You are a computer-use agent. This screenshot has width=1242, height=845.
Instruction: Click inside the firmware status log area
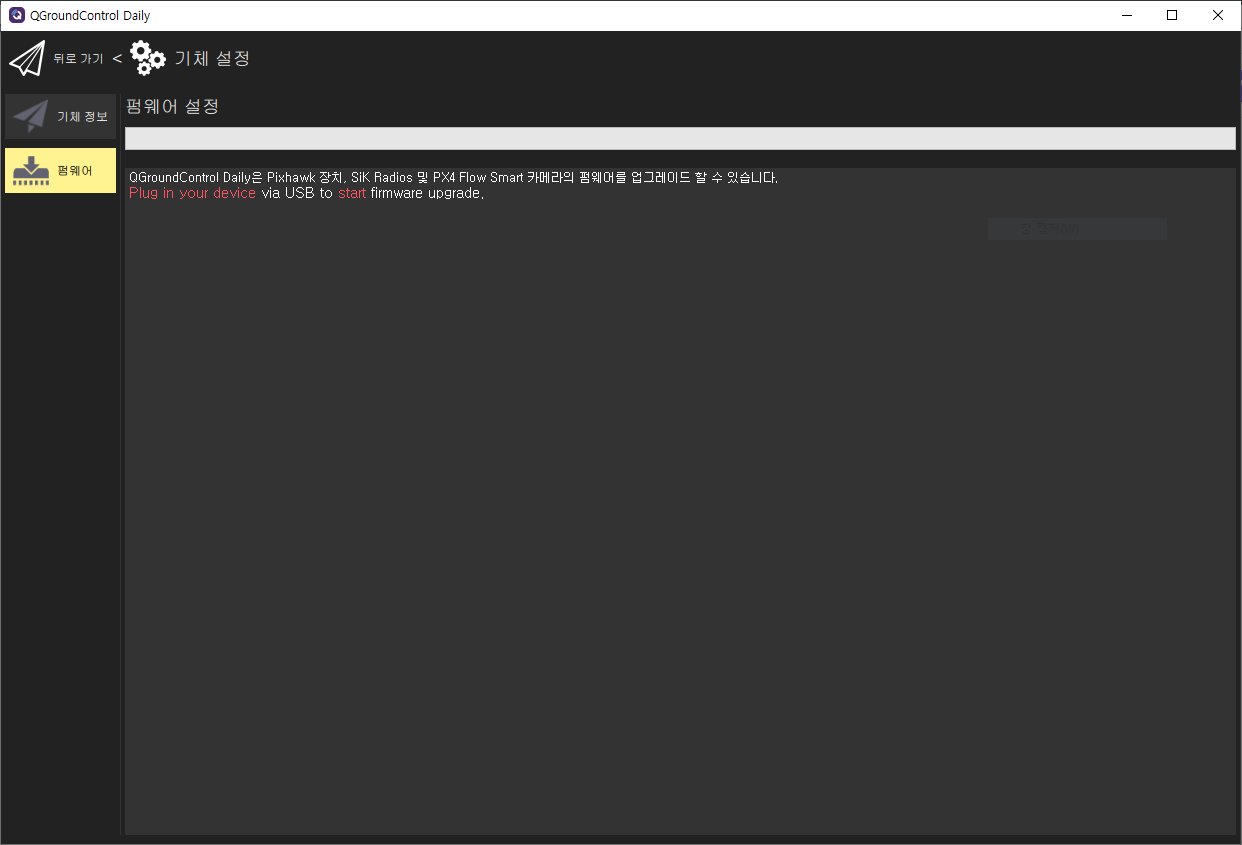coord(679,500)
